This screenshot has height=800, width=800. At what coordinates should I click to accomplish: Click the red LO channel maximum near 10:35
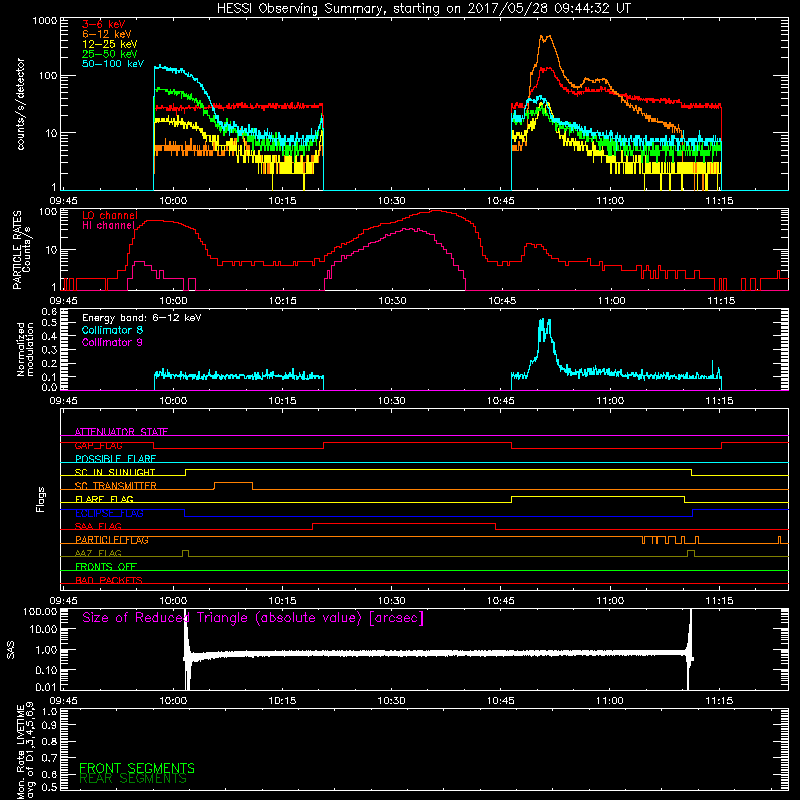tap(438, 211)
